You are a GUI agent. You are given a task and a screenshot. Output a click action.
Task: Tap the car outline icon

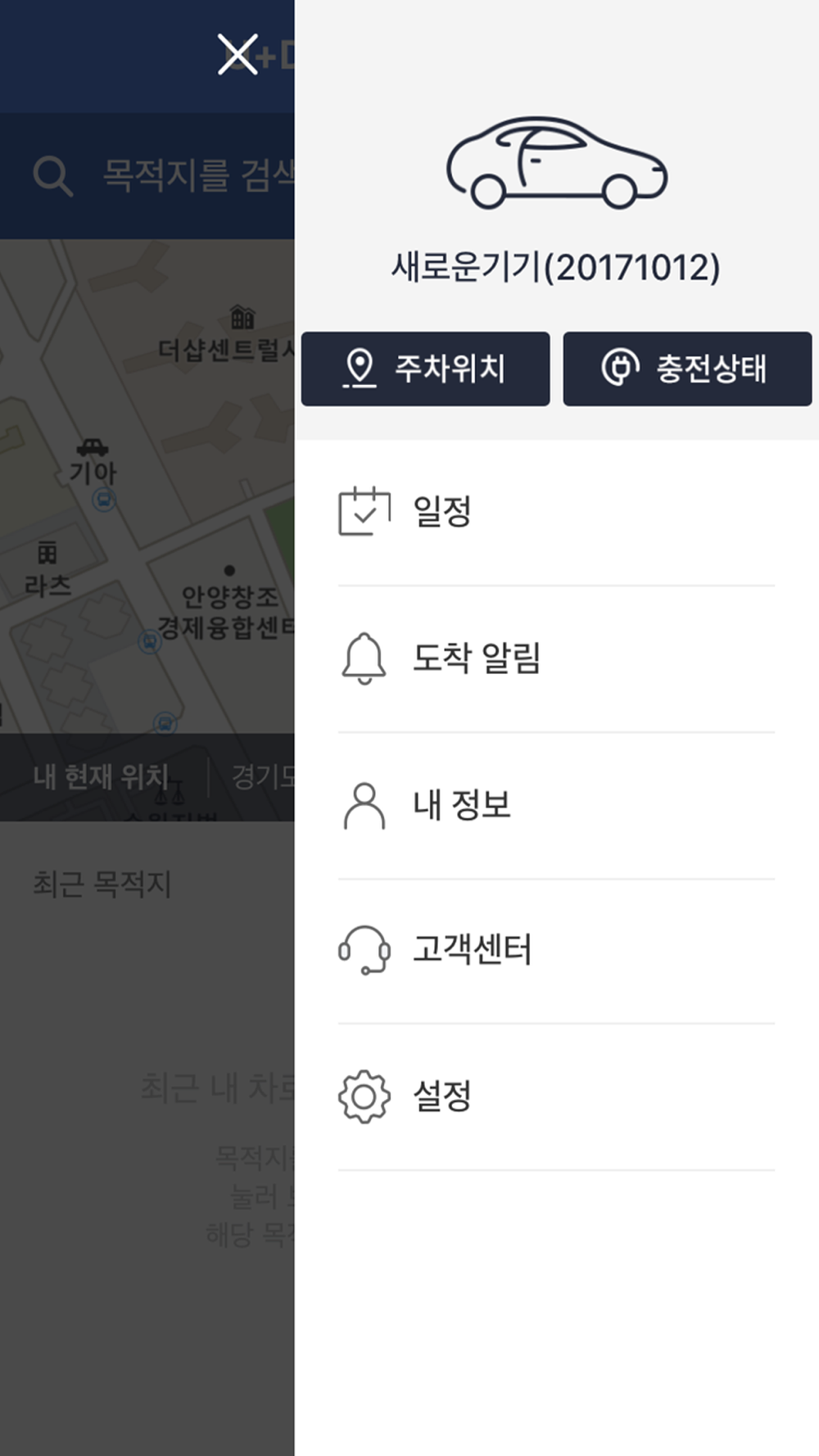556,162
